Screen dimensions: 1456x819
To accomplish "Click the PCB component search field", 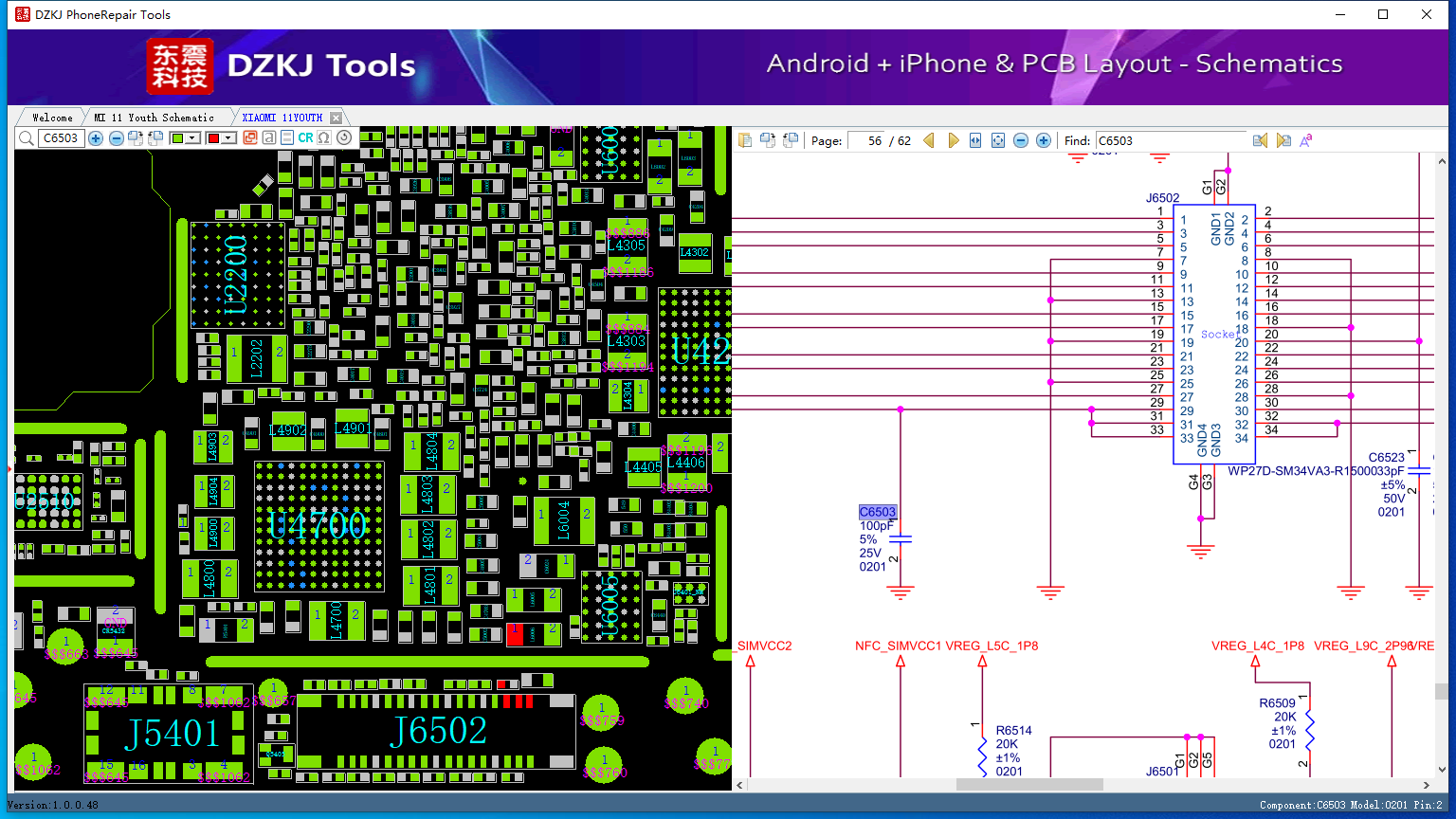I will pyautogui.click(x=61, y=138).
